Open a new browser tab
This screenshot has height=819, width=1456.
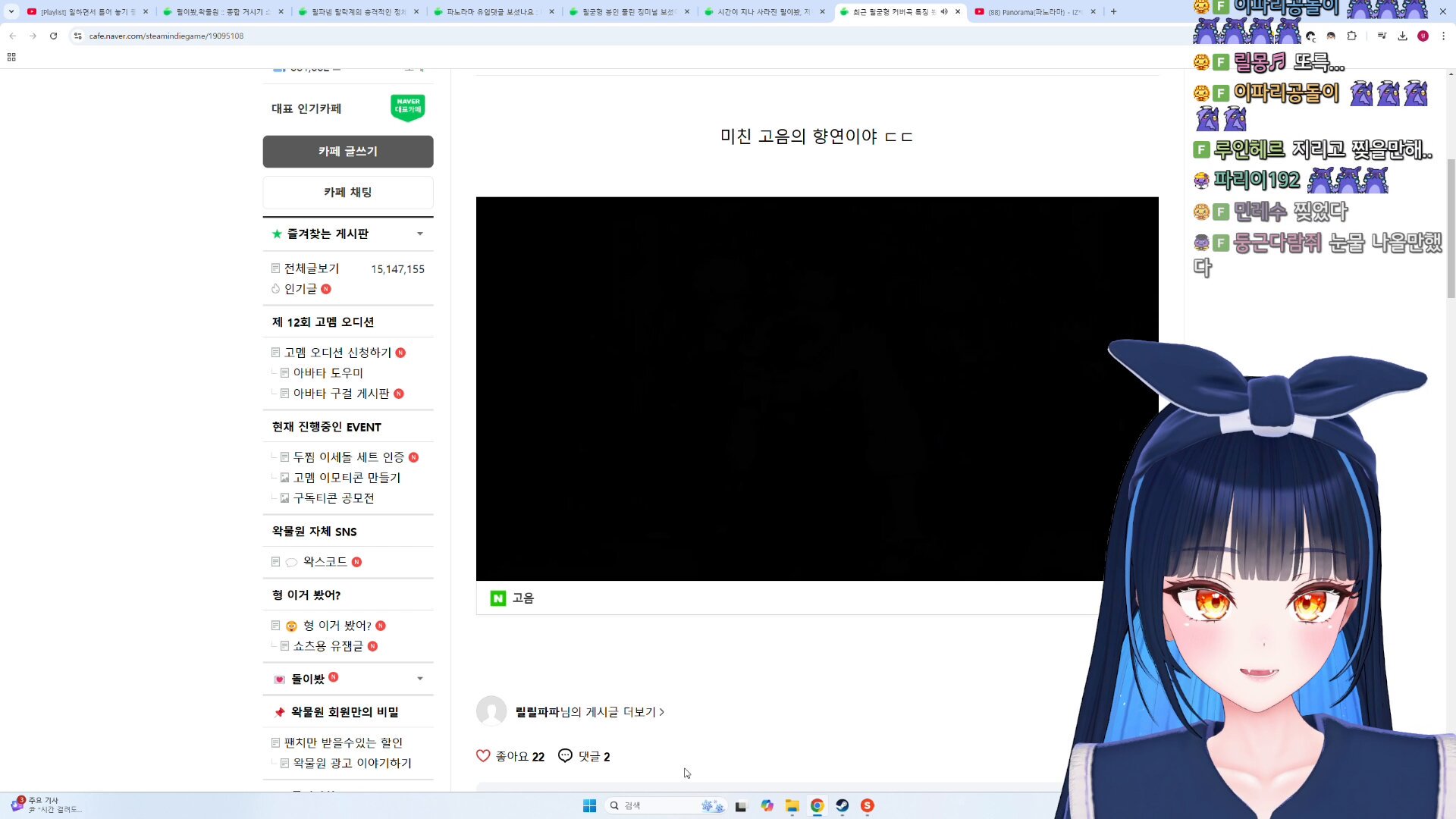click(x=1113, y=11)
